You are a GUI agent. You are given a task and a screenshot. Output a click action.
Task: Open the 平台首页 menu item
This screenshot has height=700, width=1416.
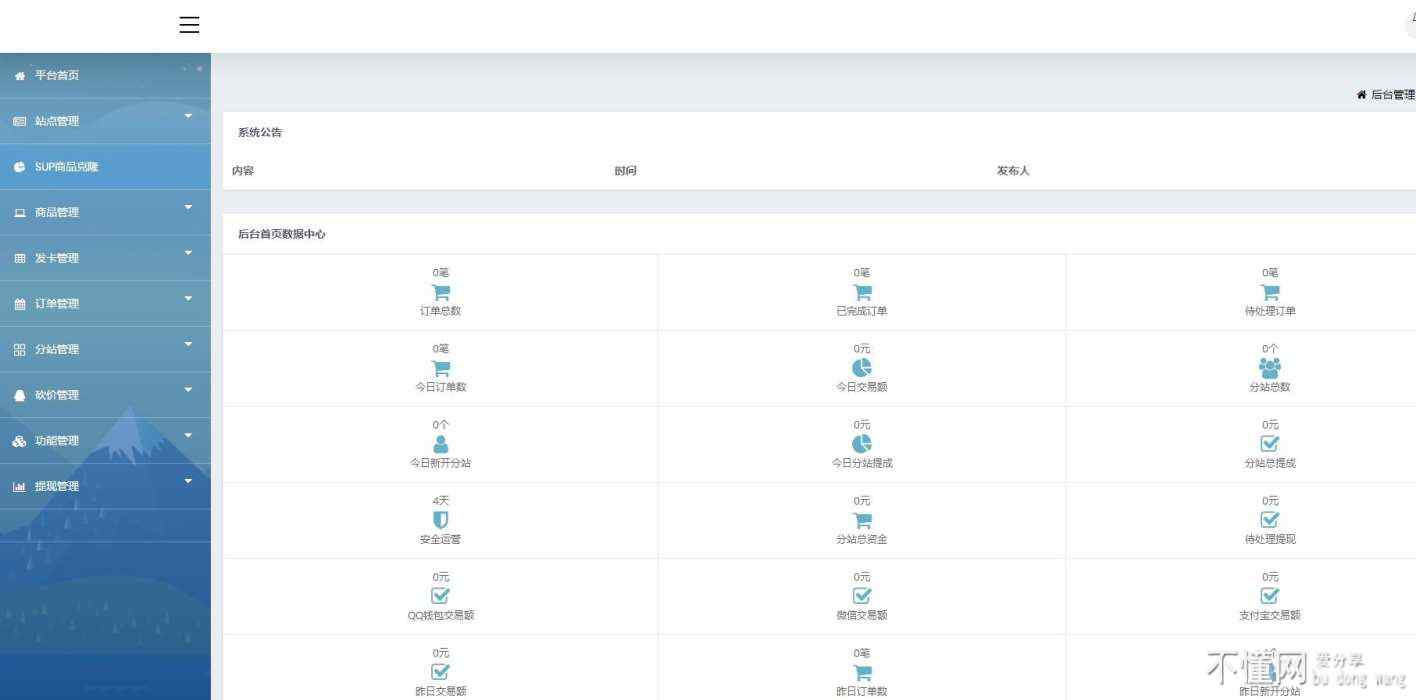(57, 75)
